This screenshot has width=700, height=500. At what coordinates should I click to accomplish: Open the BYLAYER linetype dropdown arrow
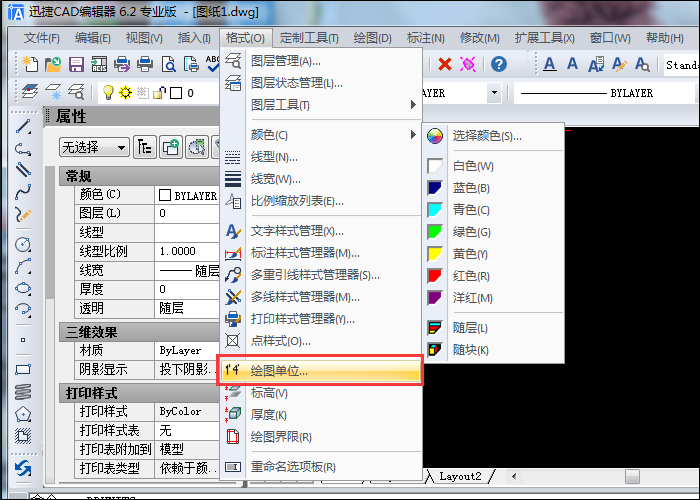pos(494,93)
